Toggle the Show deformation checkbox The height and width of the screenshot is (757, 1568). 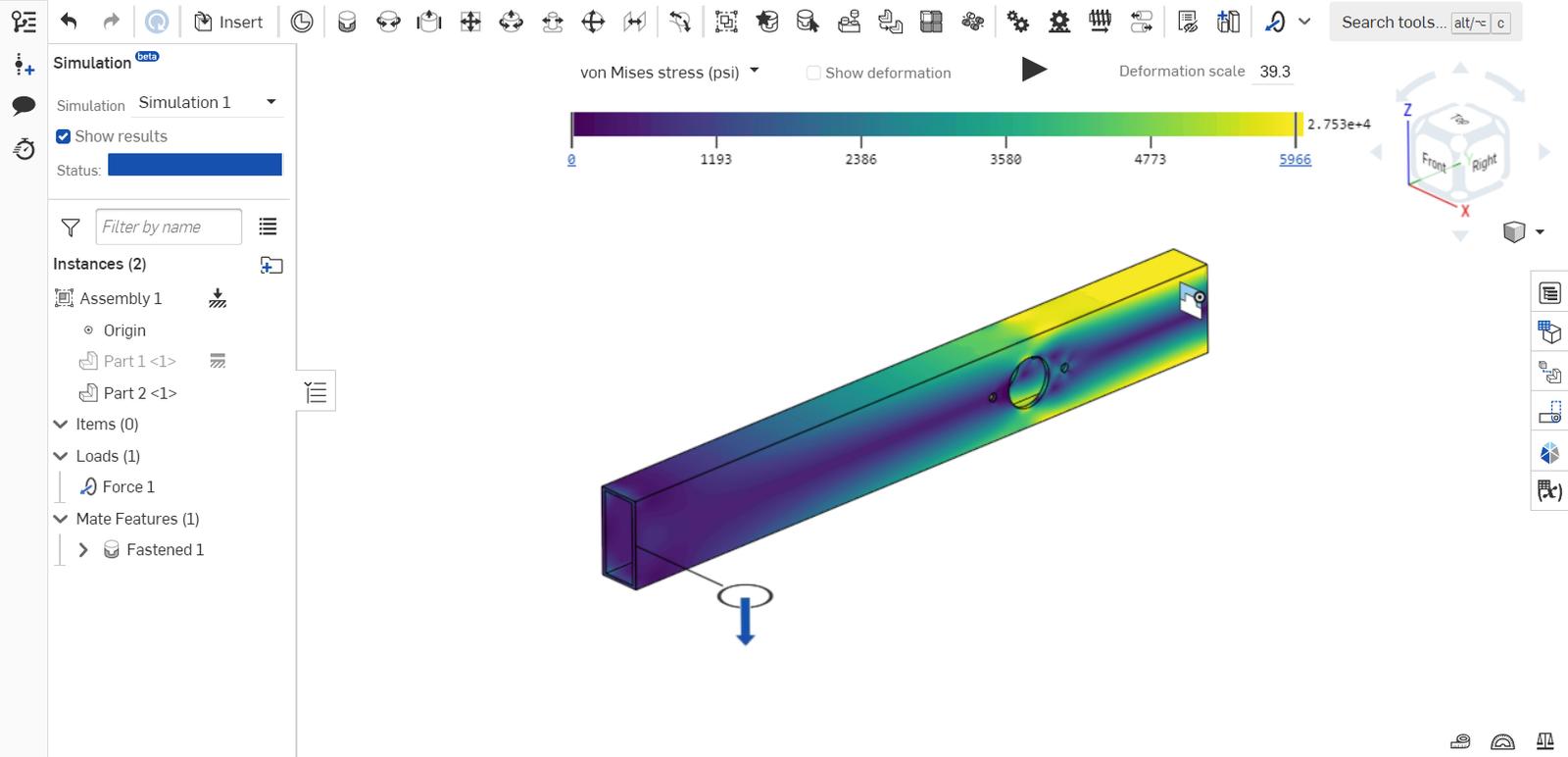click(x=813, y=73)
